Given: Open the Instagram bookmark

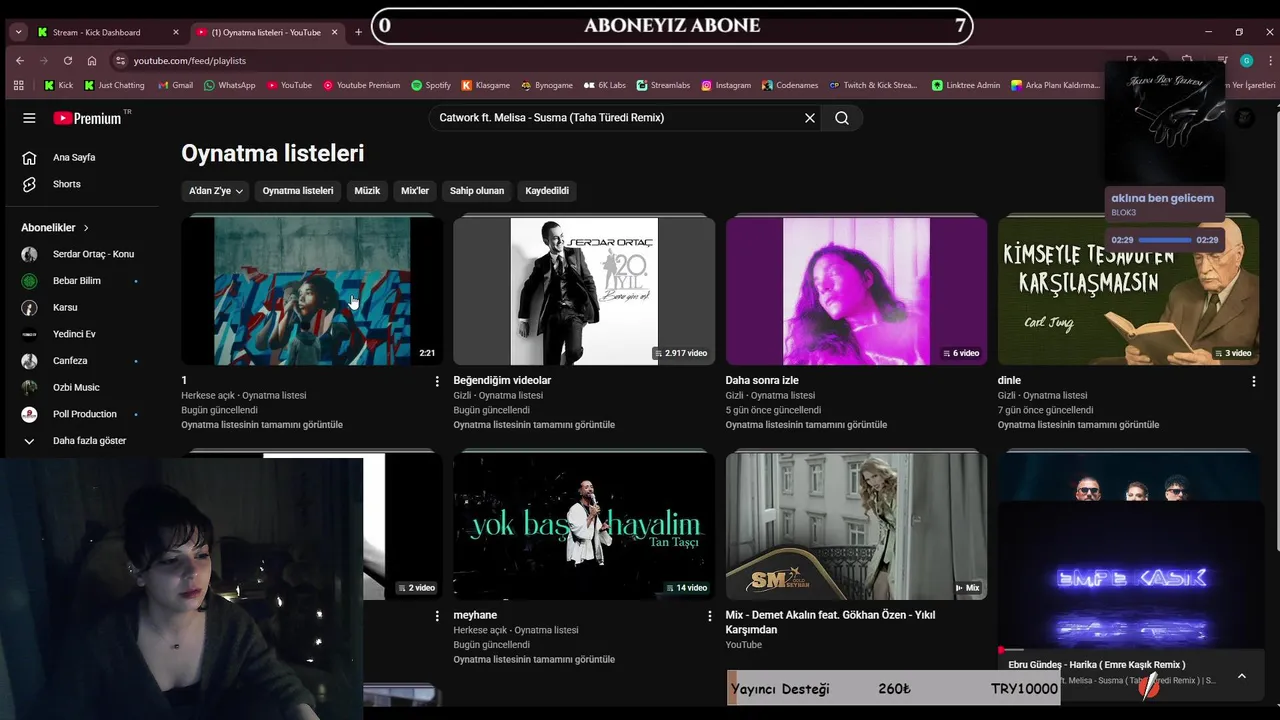Looking at the screenshot, I should (x=726, y=85).
